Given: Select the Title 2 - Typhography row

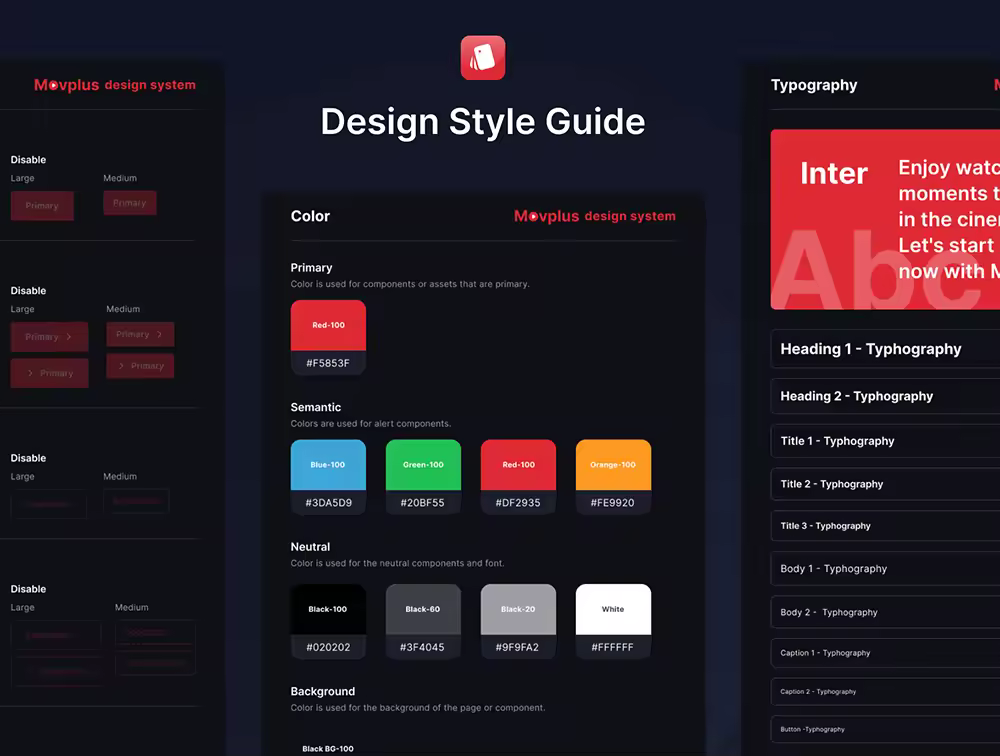Looking at the screenshot, I should pos(885,484).
